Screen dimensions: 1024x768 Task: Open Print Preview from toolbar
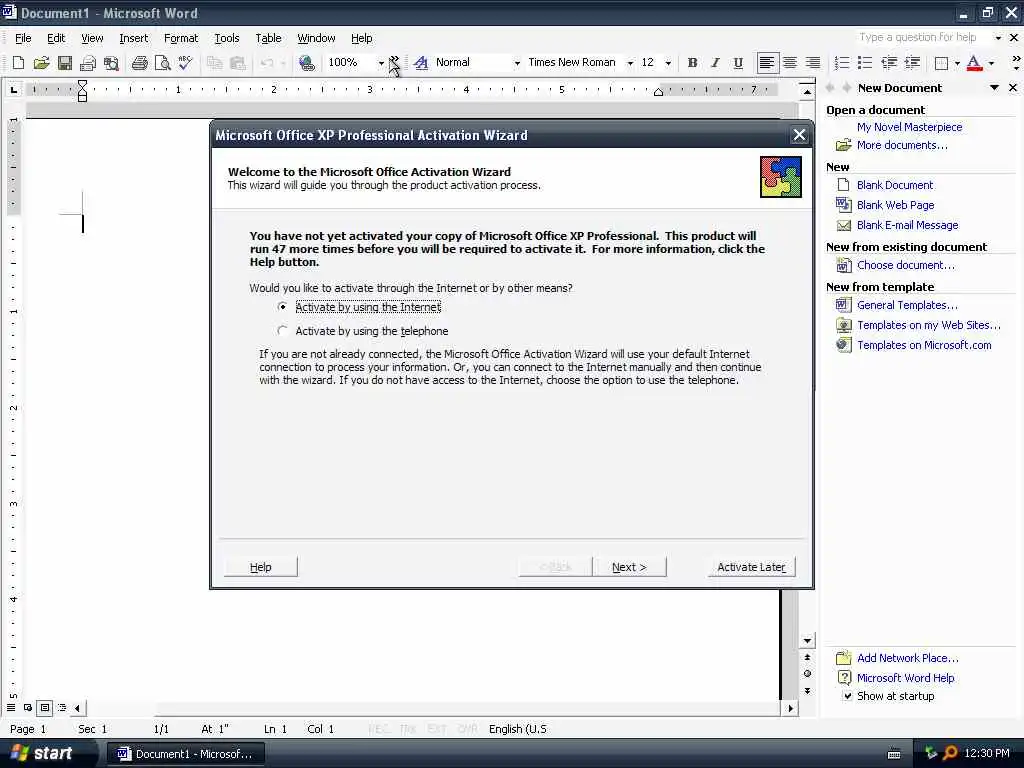coord(163,63)
